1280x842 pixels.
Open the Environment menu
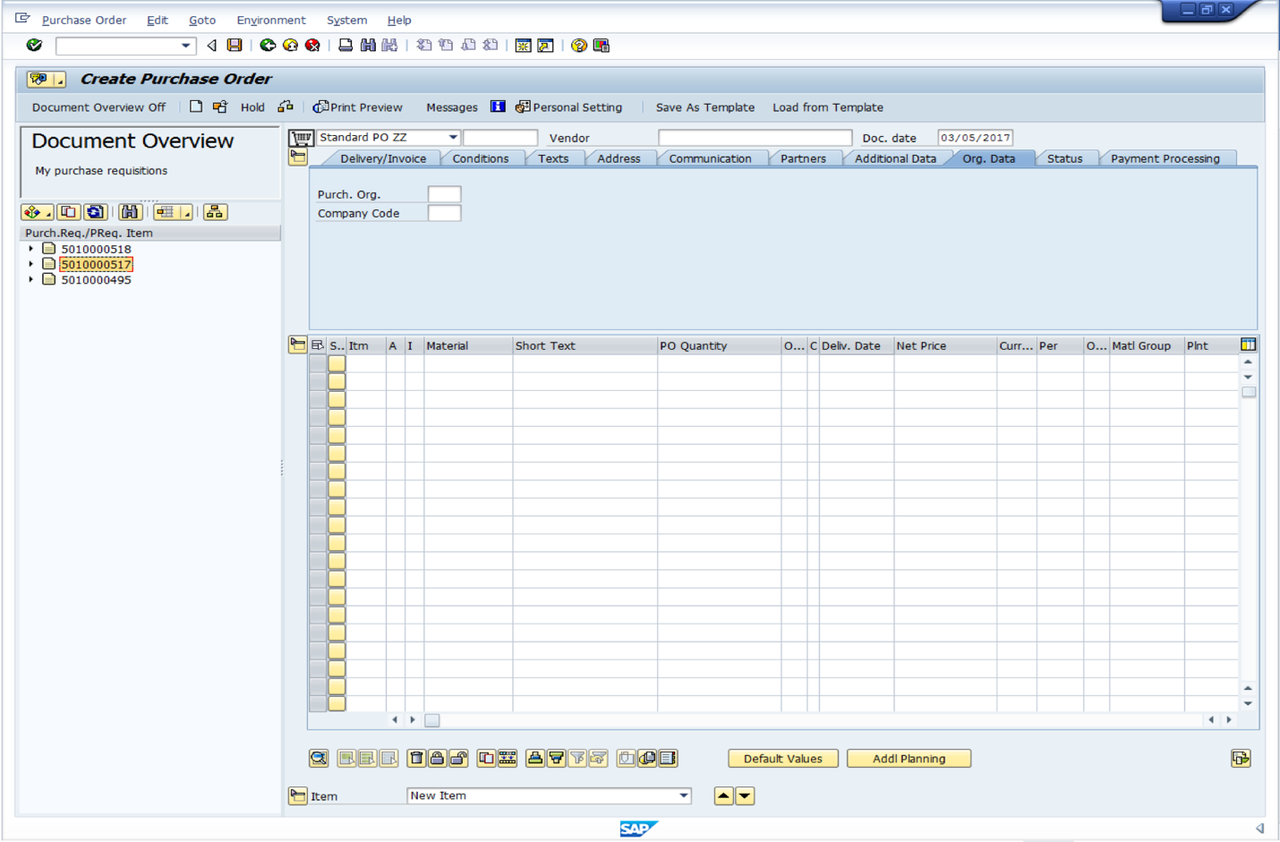pos(271,20)
